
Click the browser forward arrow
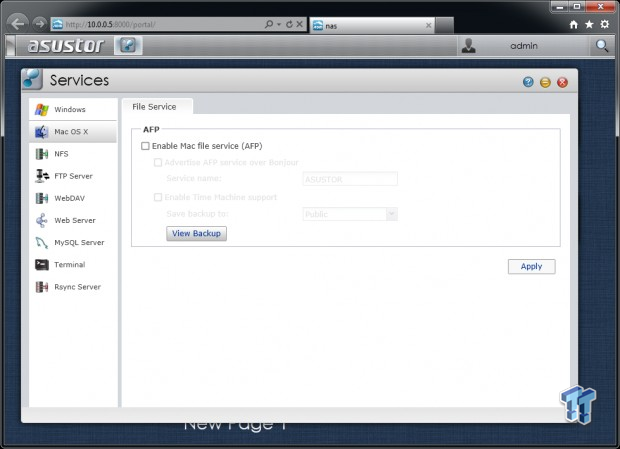pos(40,24)
